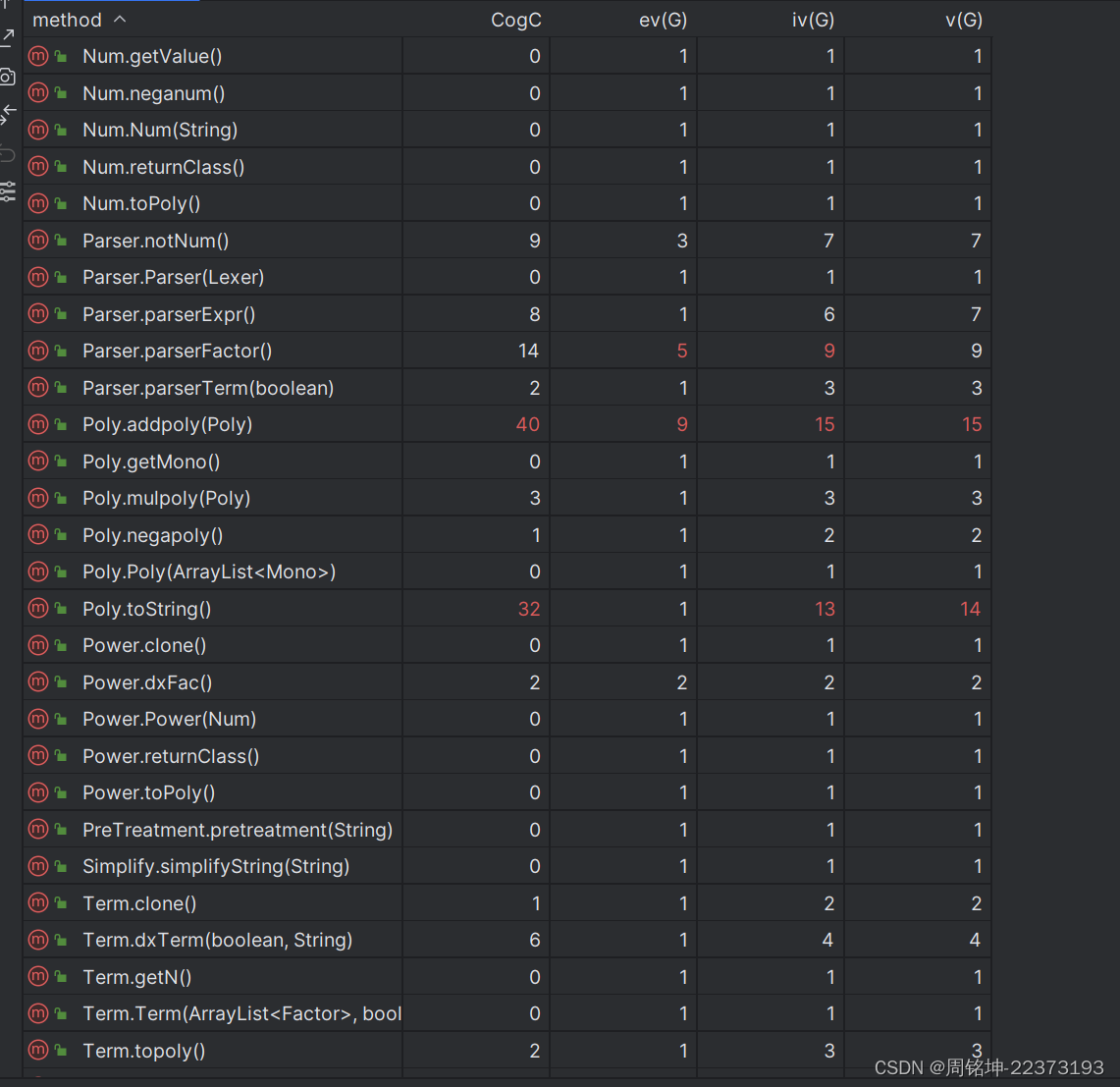Click CogC value 14 for Parser.parserFactor

pyautogui.click(x=528, y=351)
